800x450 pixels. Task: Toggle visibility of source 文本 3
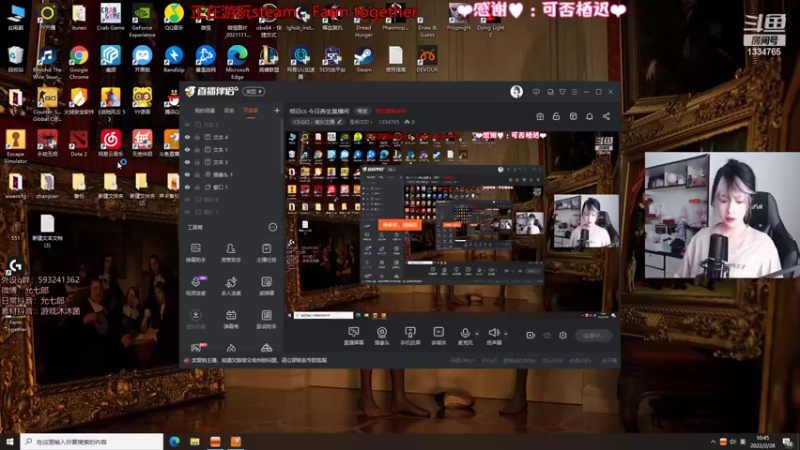coord(187,162)
